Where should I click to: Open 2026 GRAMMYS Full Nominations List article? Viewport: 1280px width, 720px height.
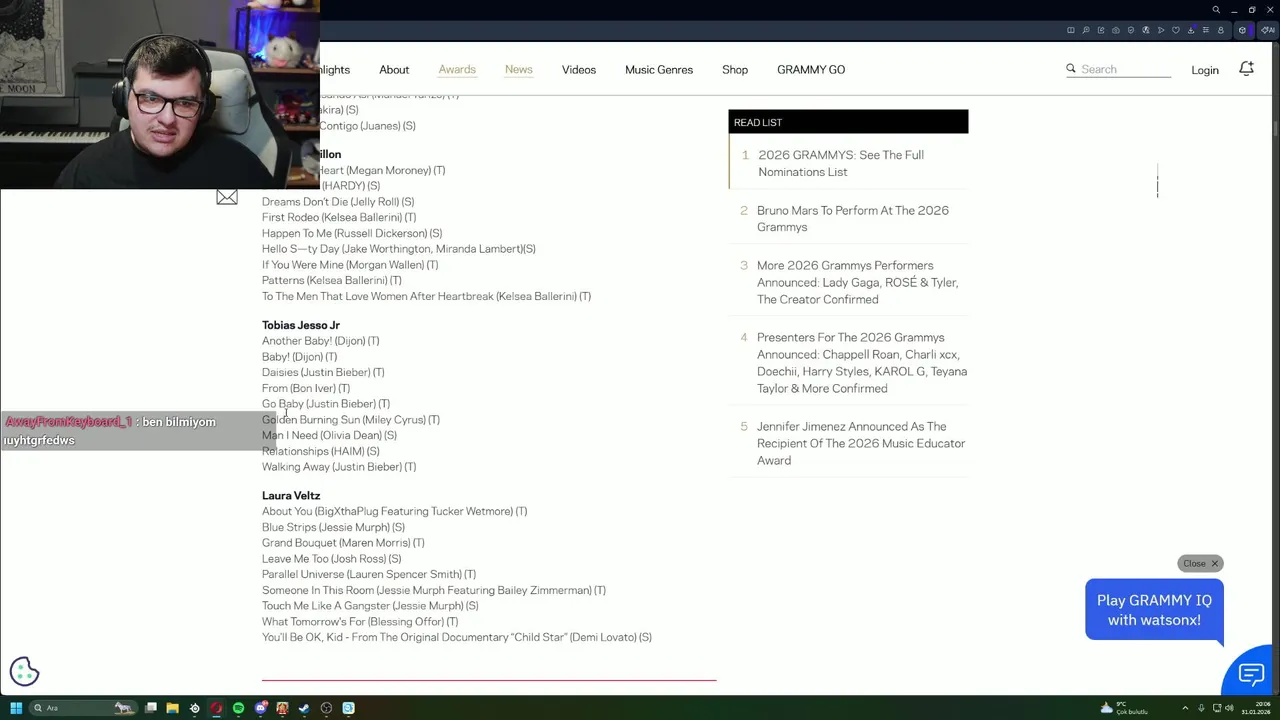pos(841,163)
